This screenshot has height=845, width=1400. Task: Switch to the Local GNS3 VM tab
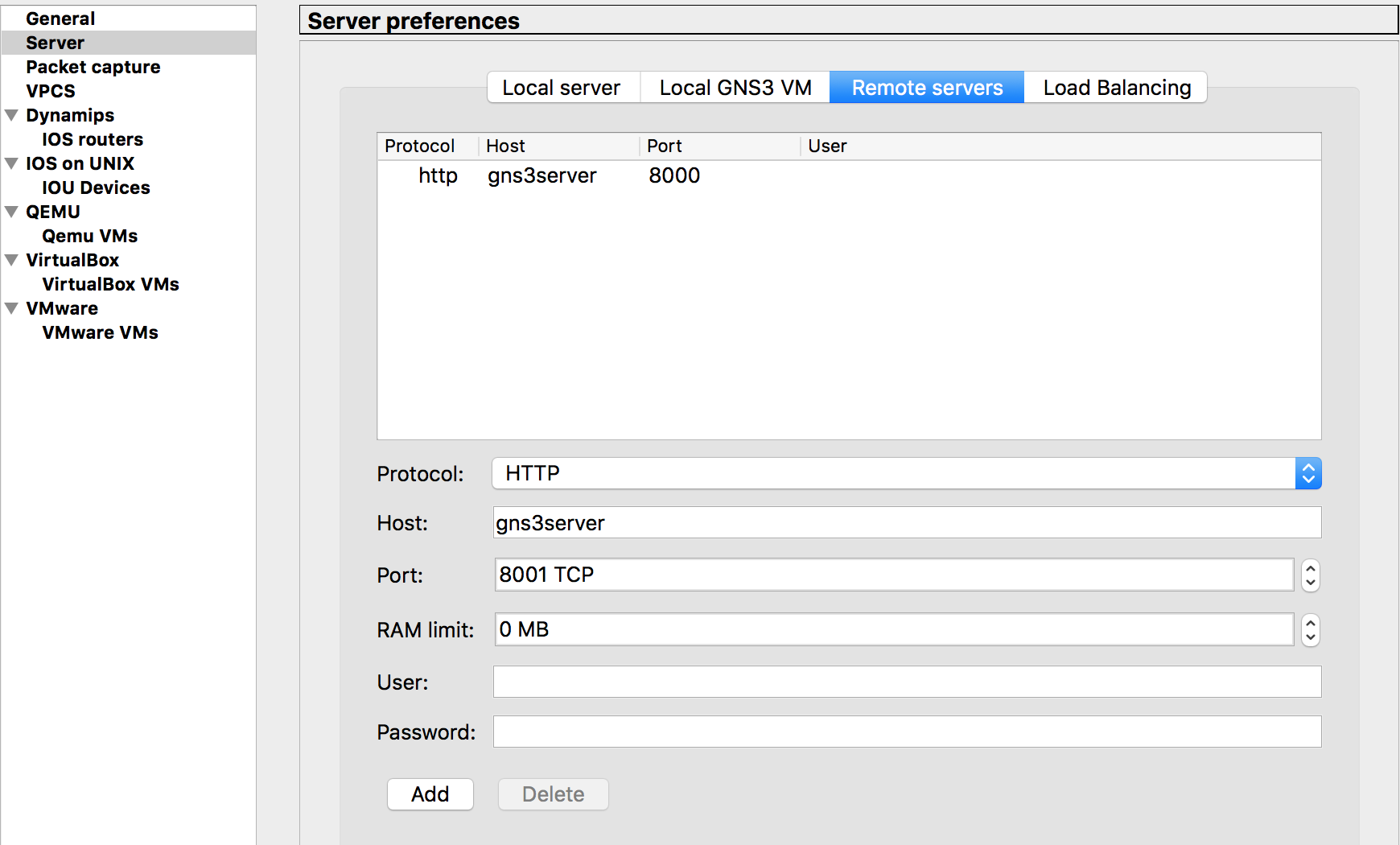click(x=735, y=87)
